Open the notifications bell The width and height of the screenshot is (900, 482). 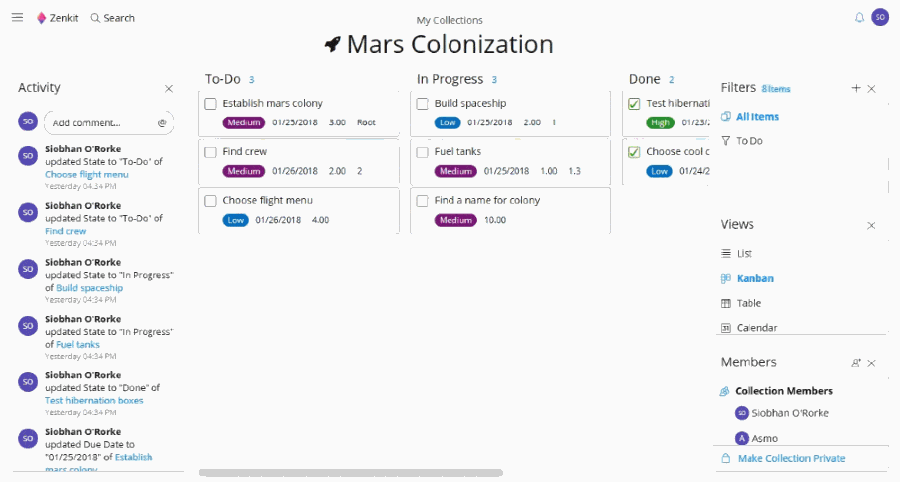(x=859, y=18)
